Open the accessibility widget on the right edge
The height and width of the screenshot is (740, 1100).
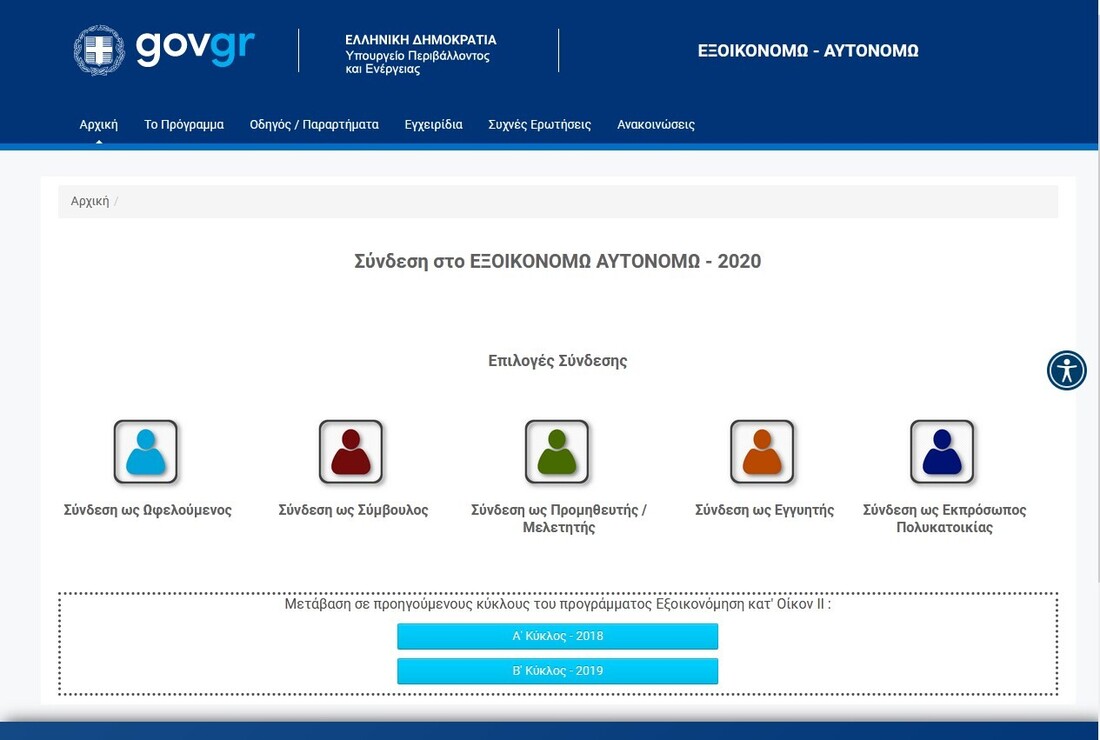[x=1066, y=370]
